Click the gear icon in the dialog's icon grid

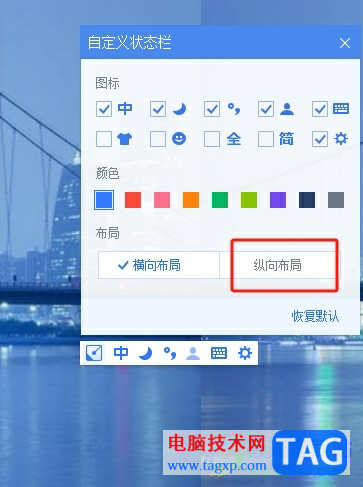tap(341, 138)
